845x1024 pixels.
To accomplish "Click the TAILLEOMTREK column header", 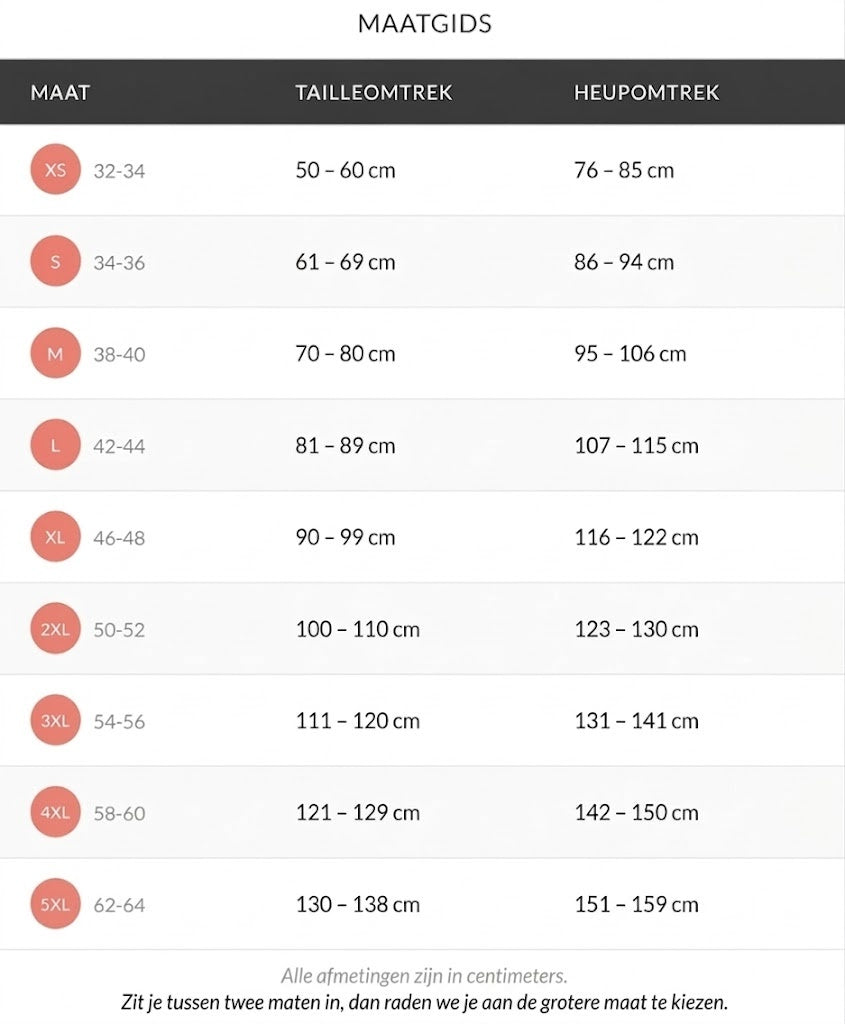I will [x=373, y=93].
